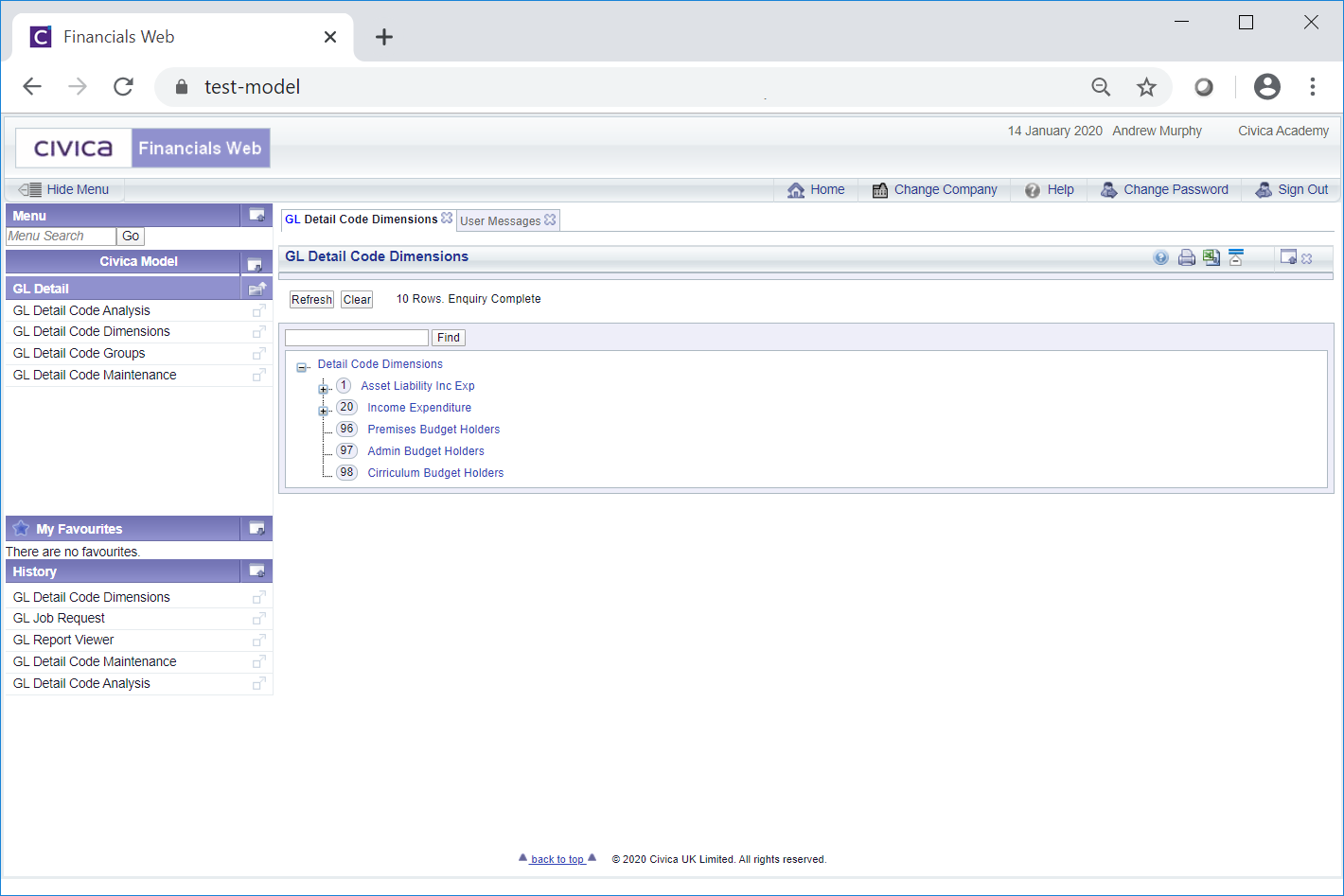Open GL Job Request from History
This screenshot has width=1344, height=896.
coord(59,618)
